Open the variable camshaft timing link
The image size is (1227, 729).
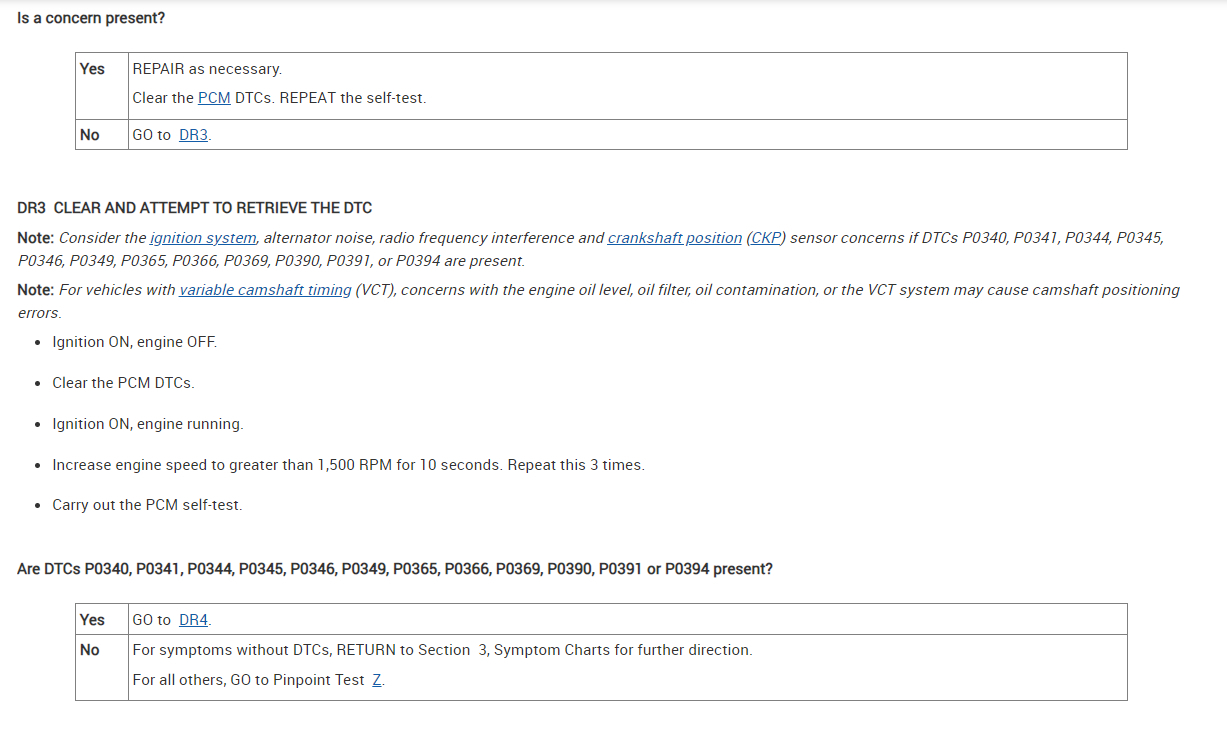pos(265,290)
